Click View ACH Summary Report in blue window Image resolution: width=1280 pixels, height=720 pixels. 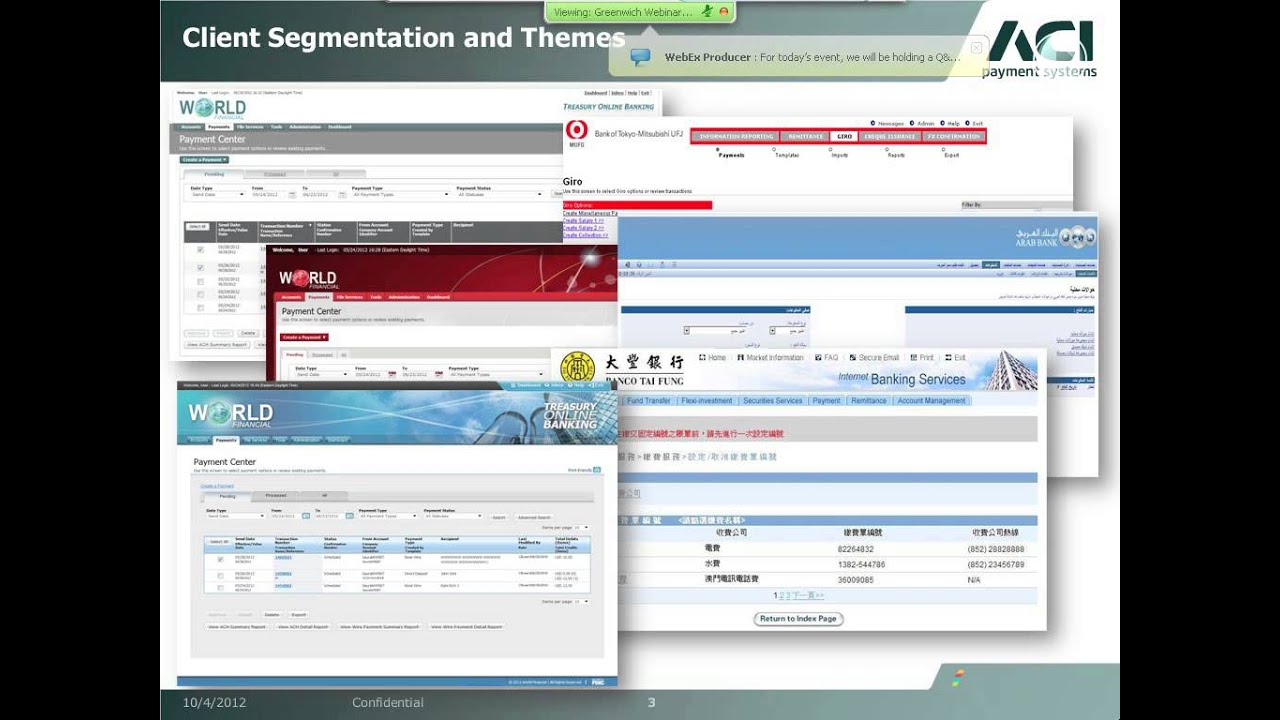pyautogui.click(x=236, y=627)
